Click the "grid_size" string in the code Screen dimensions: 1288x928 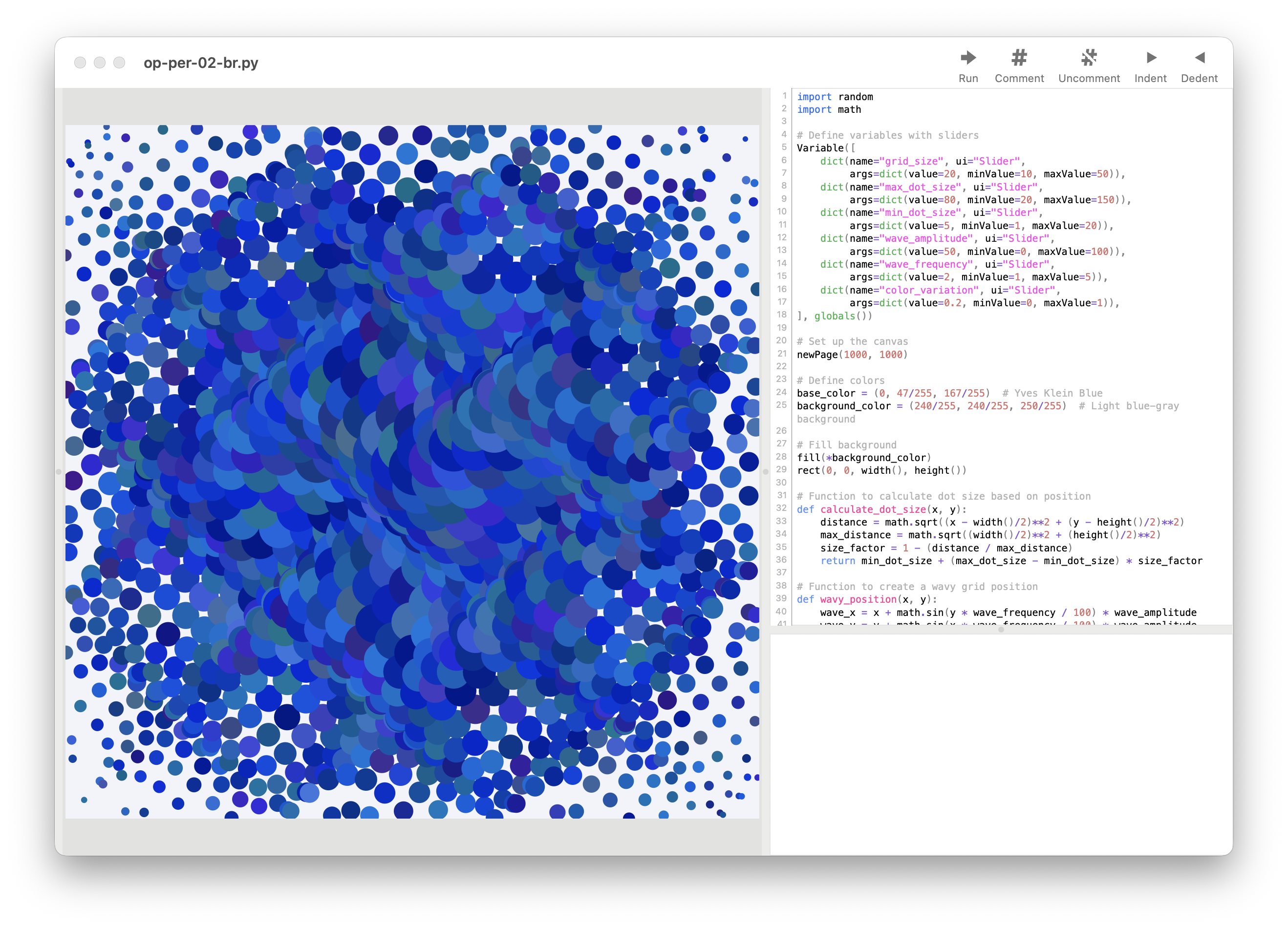(x=911, y=161)
